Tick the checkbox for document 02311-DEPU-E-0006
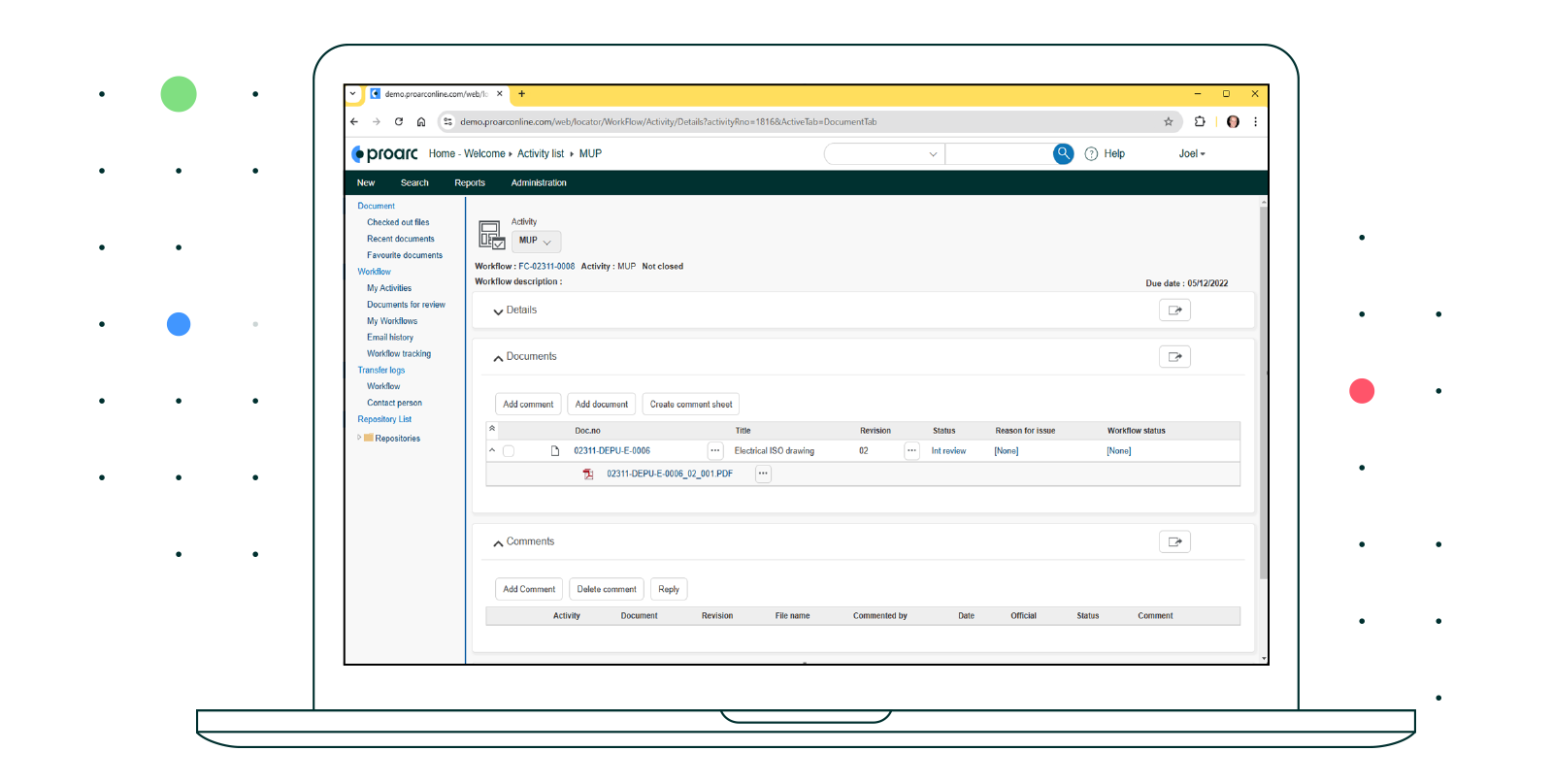Screen dimensions: 1553x784 509,451
